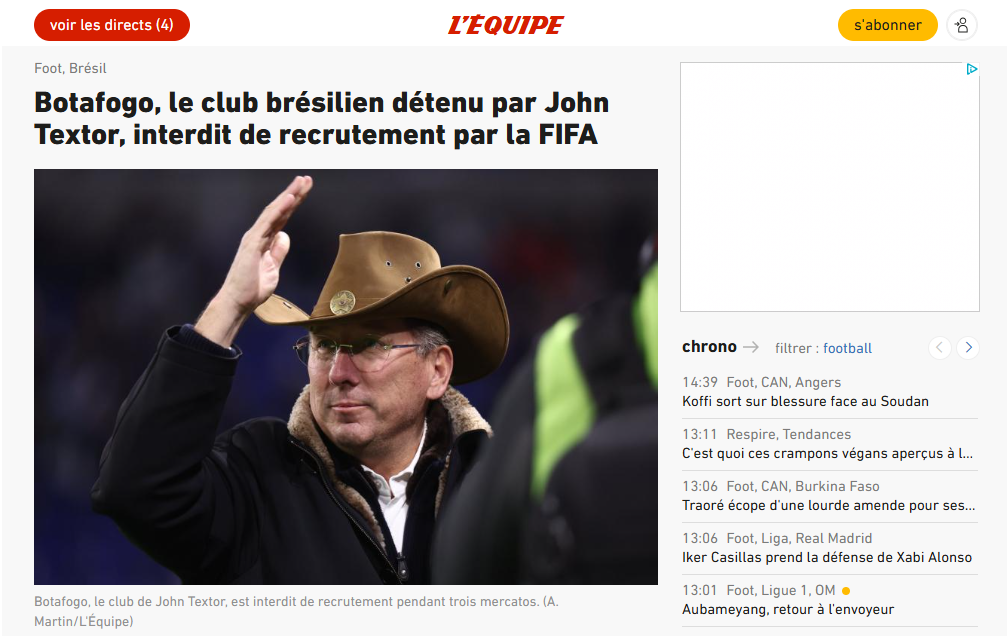This screenshot has height=636, width=1007.
Task: Click the s'abonner subscribe button
Action: point(888,25)
